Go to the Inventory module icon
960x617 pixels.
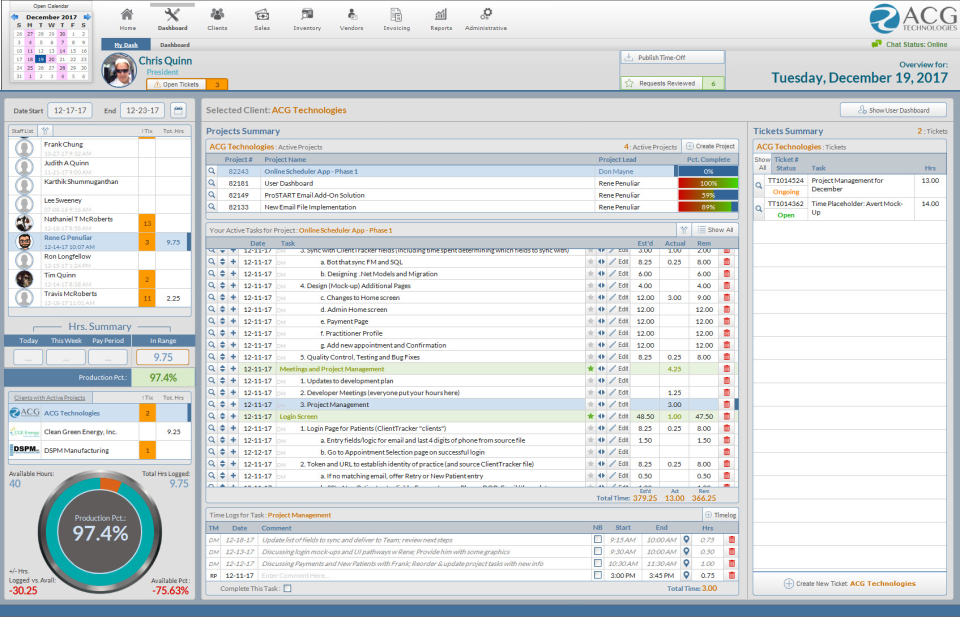pos(307,15)
